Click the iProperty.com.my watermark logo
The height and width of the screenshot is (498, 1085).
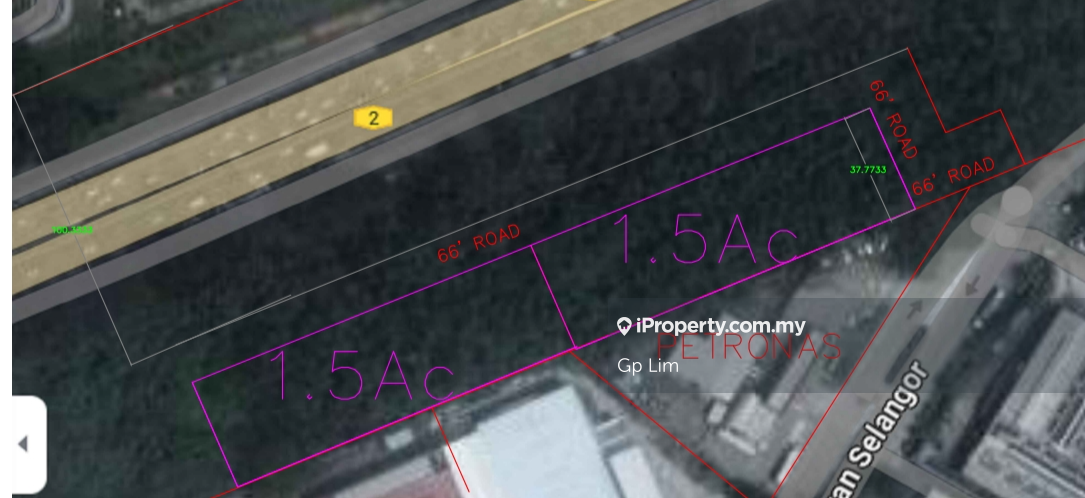[x=711, y=326]
